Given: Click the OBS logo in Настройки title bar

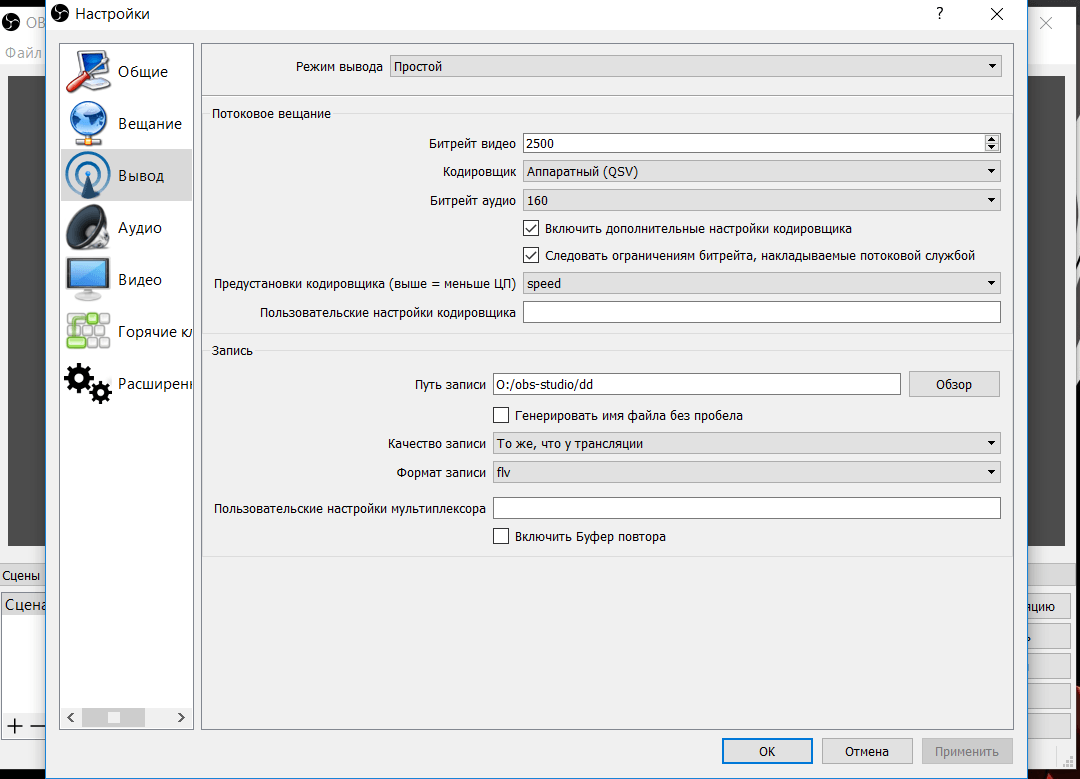Looking at the screenshot, I should pyautogui.click(x=61, y=13).
